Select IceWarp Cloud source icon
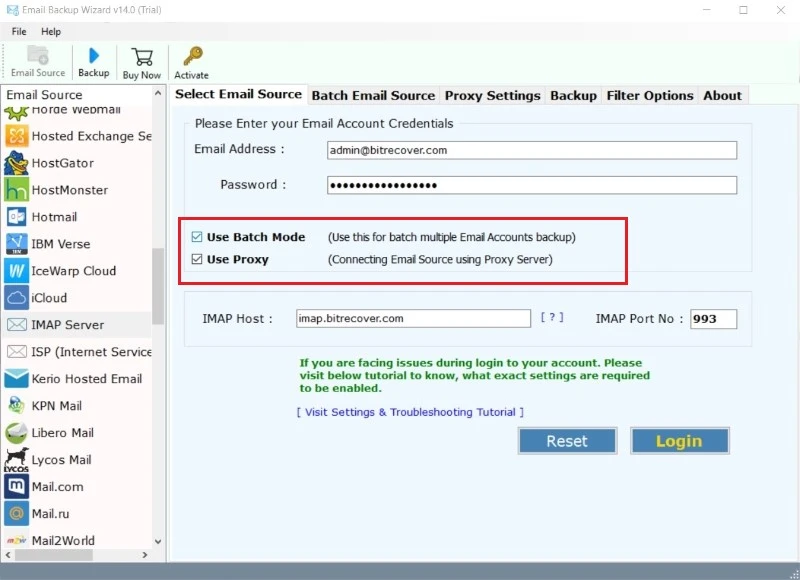 click(16, 271)
